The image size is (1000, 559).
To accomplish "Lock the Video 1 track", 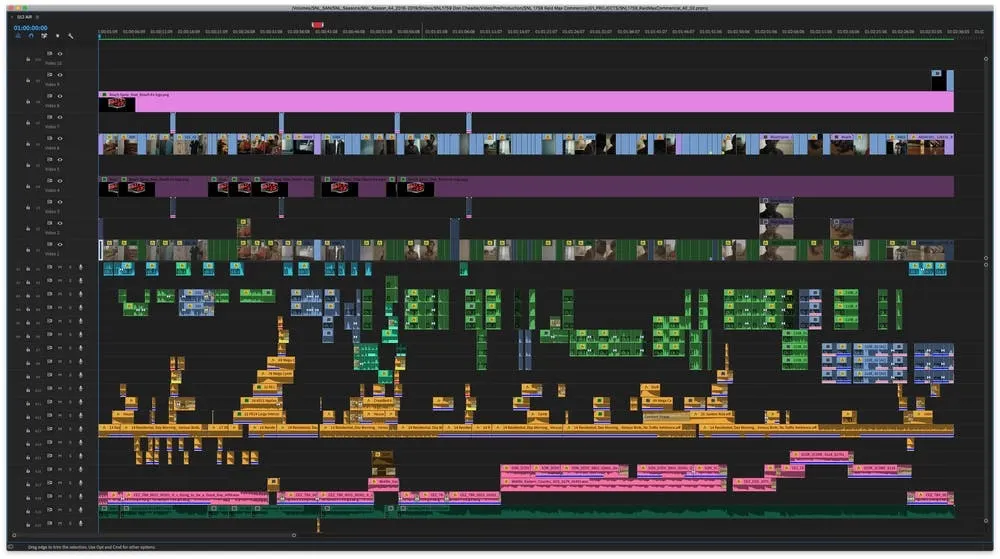I will 28,250.
